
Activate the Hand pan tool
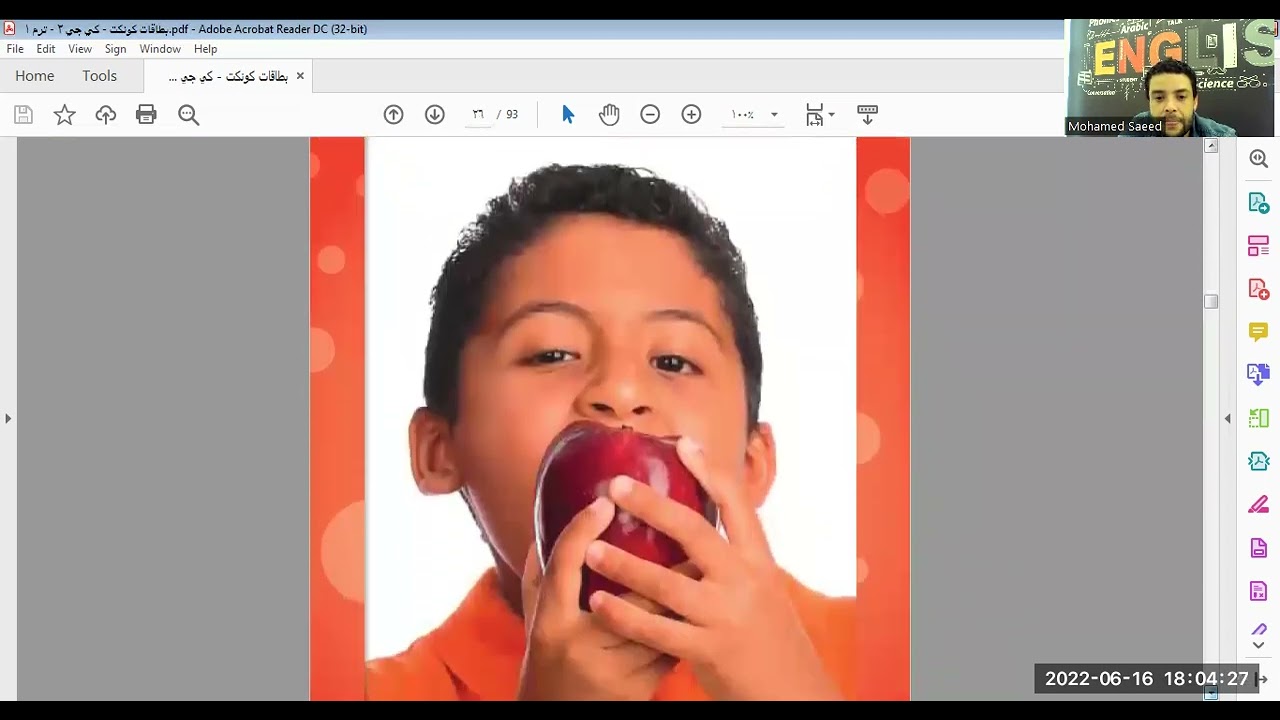tap(609, 115)
